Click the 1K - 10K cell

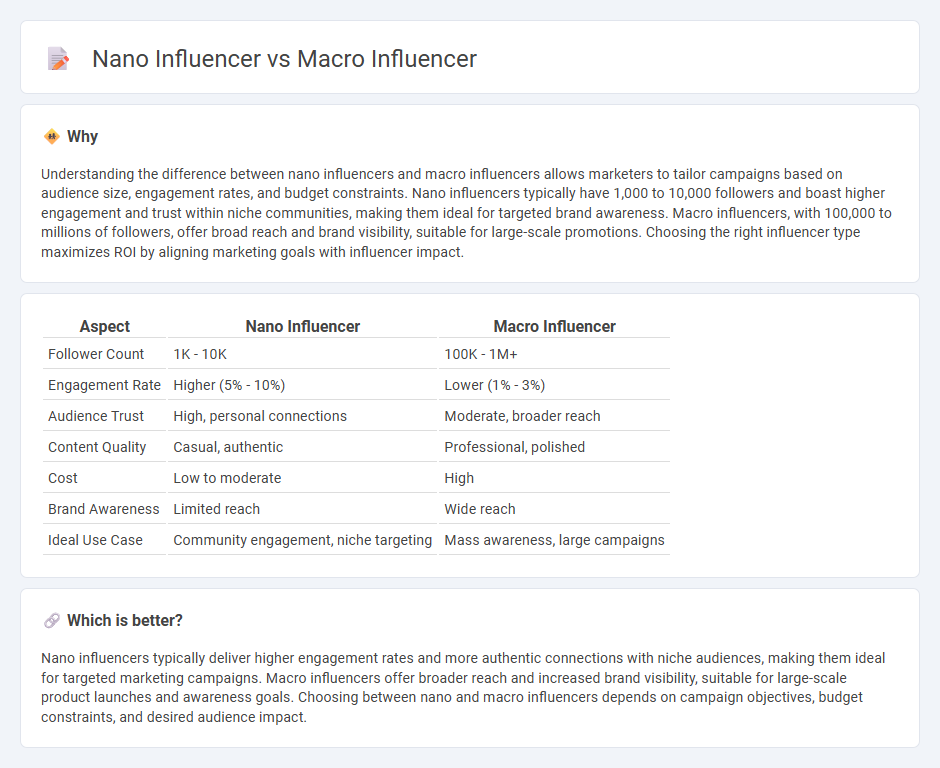[302, 354]
